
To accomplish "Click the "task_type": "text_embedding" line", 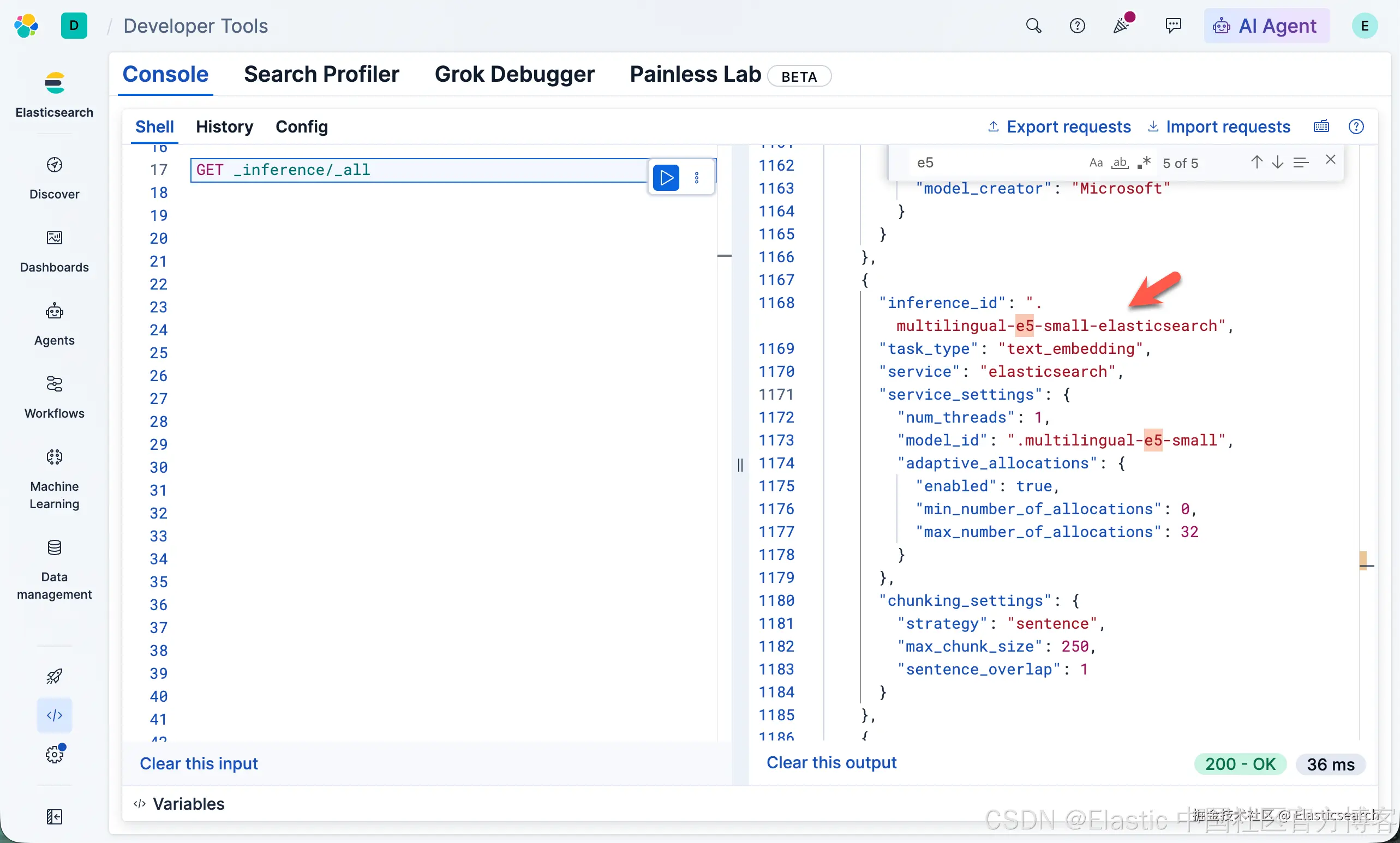I will [1015, 348].
